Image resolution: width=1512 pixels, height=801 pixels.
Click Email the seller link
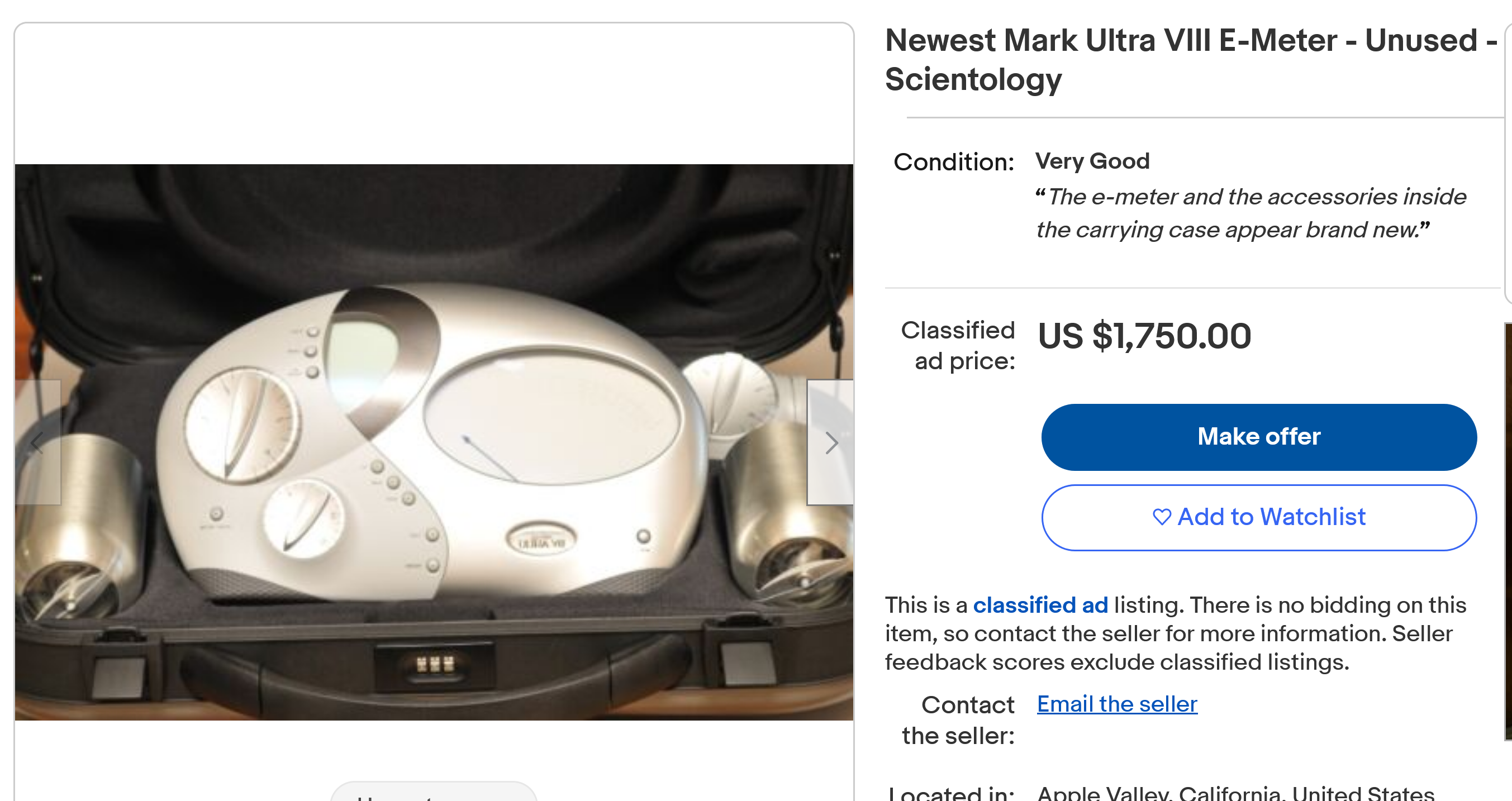pos(1116,704)
